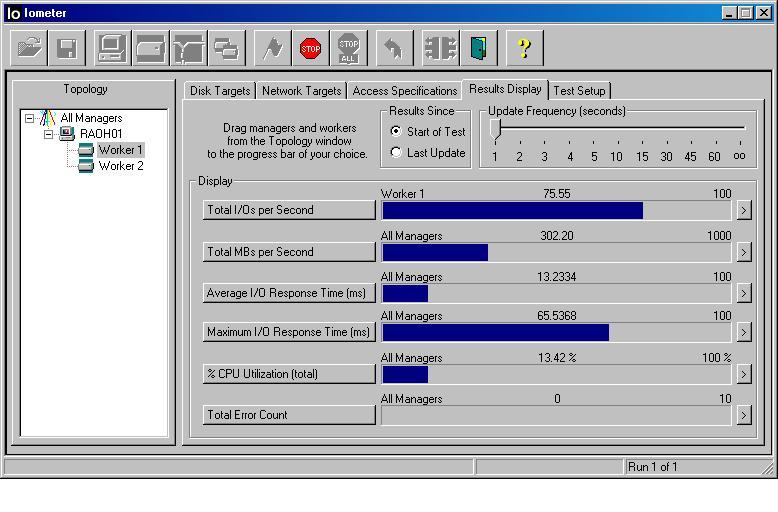The width and height of the screenshot is (778, 512).
Task: Click Total Error Count button
Action: 289,415
